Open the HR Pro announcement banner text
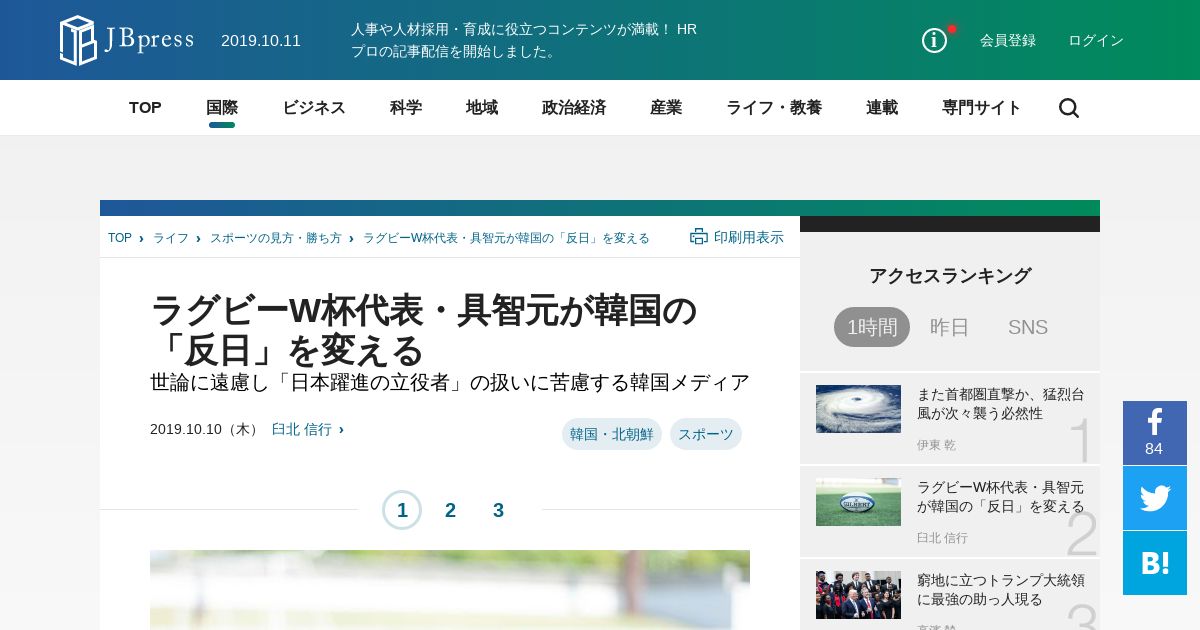This screenshot has width=1200, height=630. pyautogui.click(x=524, y=40)
